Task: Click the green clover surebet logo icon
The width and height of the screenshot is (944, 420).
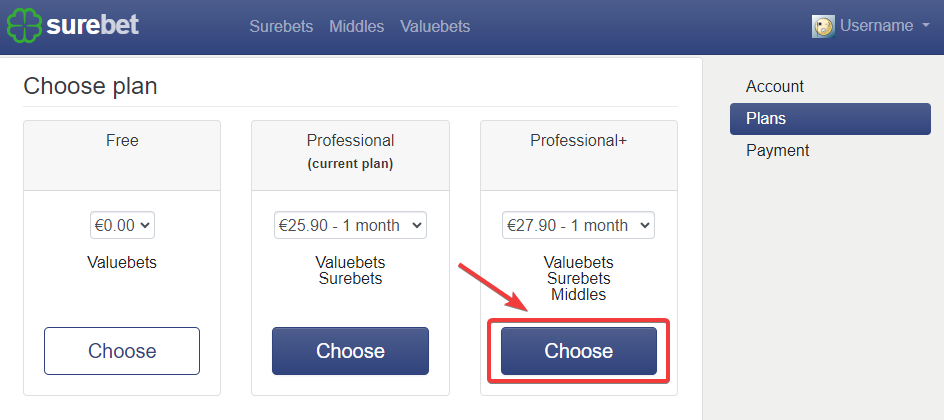Action: tap(24, 26)
